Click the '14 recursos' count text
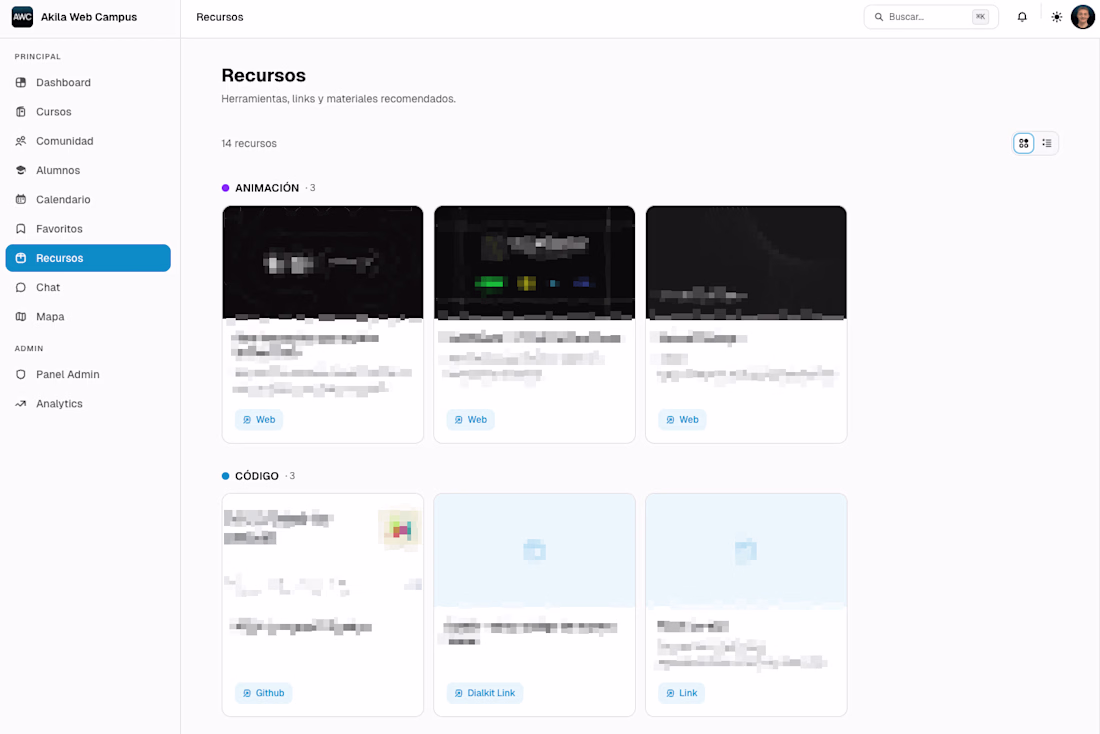This screenshot has height=734, width=1100. 249,143
